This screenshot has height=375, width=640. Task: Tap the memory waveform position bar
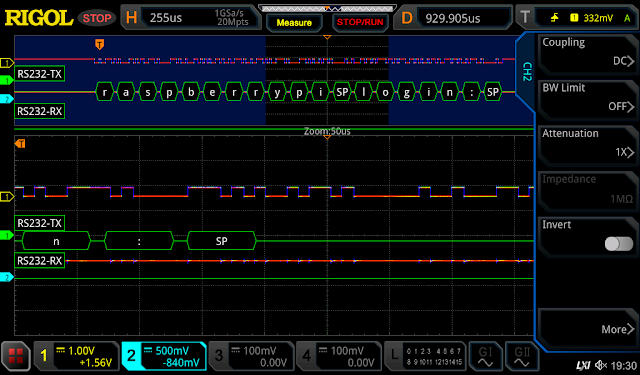tap(327, 8)
